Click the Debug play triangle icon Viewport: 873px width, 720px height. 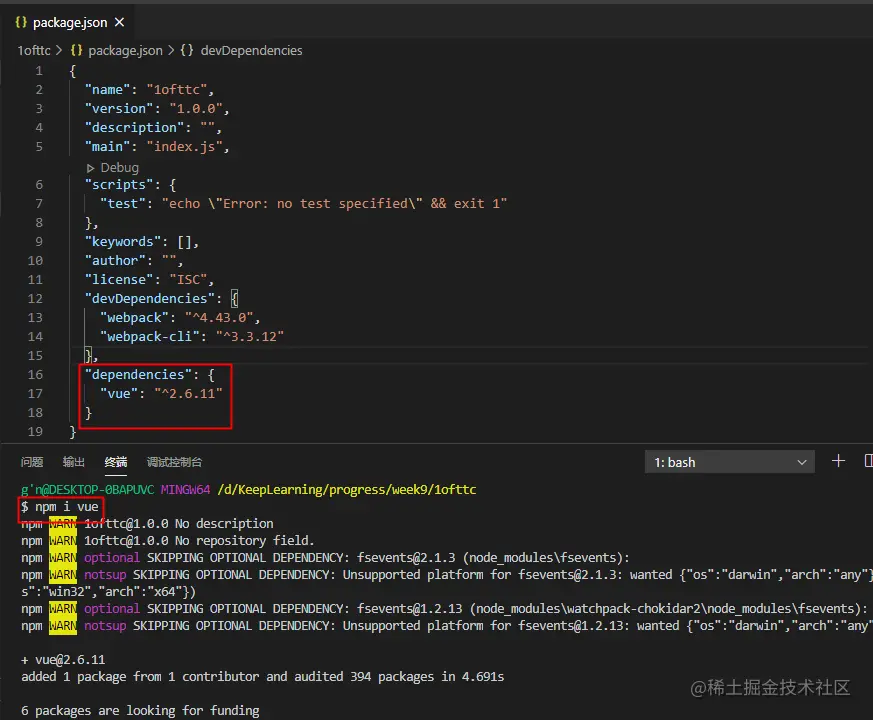pos(91,168)
